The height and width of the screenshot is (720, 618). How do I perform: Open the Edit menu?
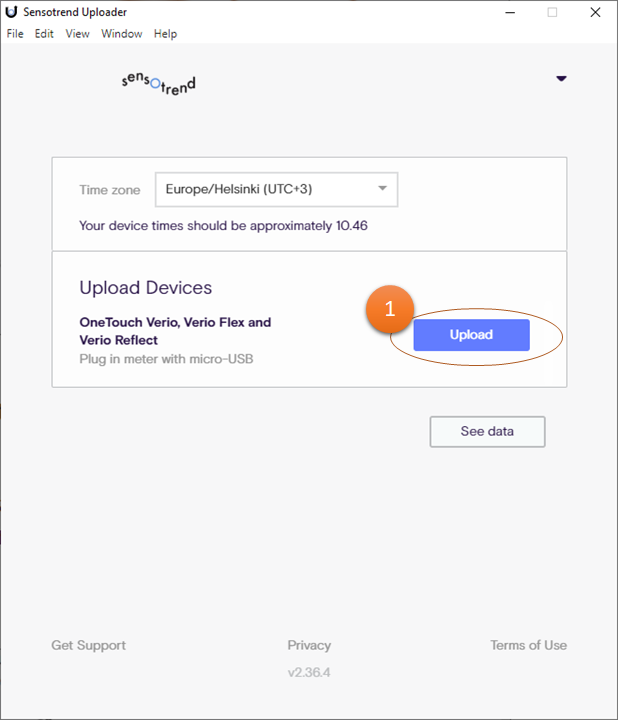44,34
